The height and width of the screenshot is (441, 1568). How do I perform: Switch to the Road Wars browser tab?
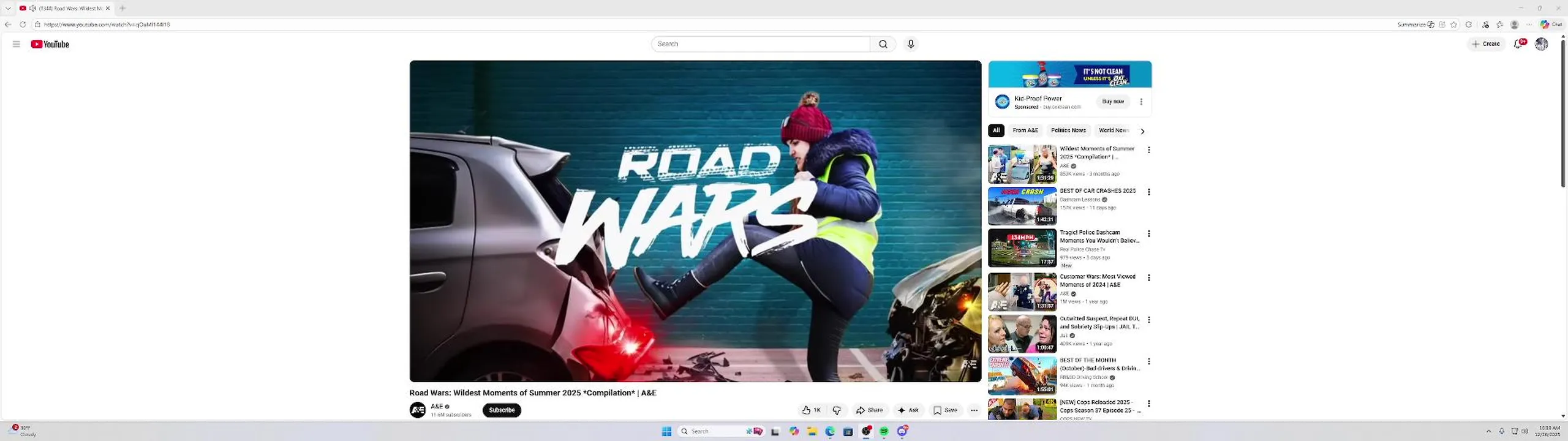(x=64, y=8)
